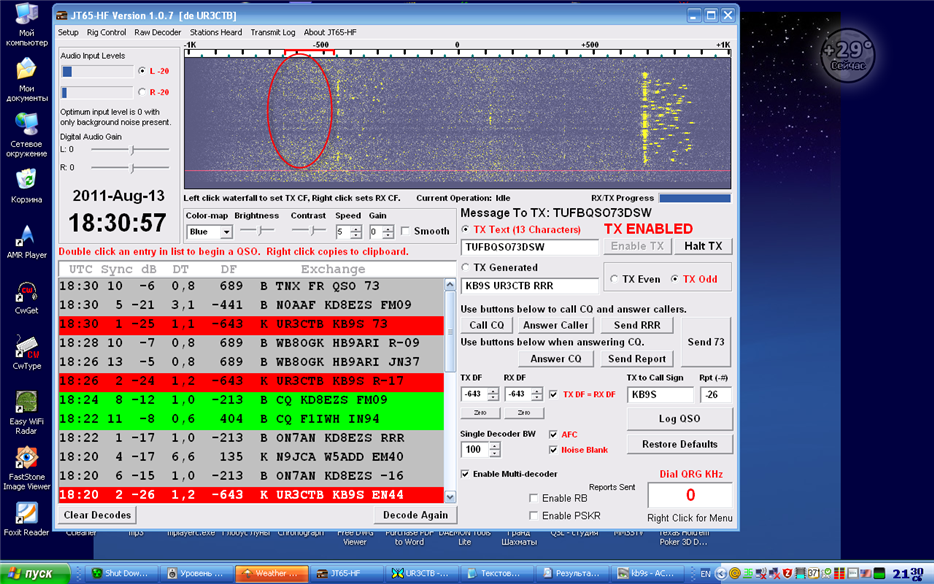Click the TX Text message input field
934x584 pixels.
pyautogui.click(x=529, y=247)
